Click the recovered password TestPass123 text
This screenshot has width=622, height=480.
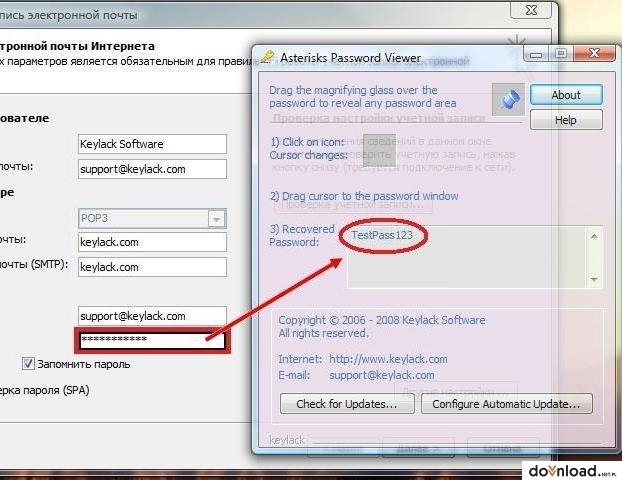(x=382, y=235)
